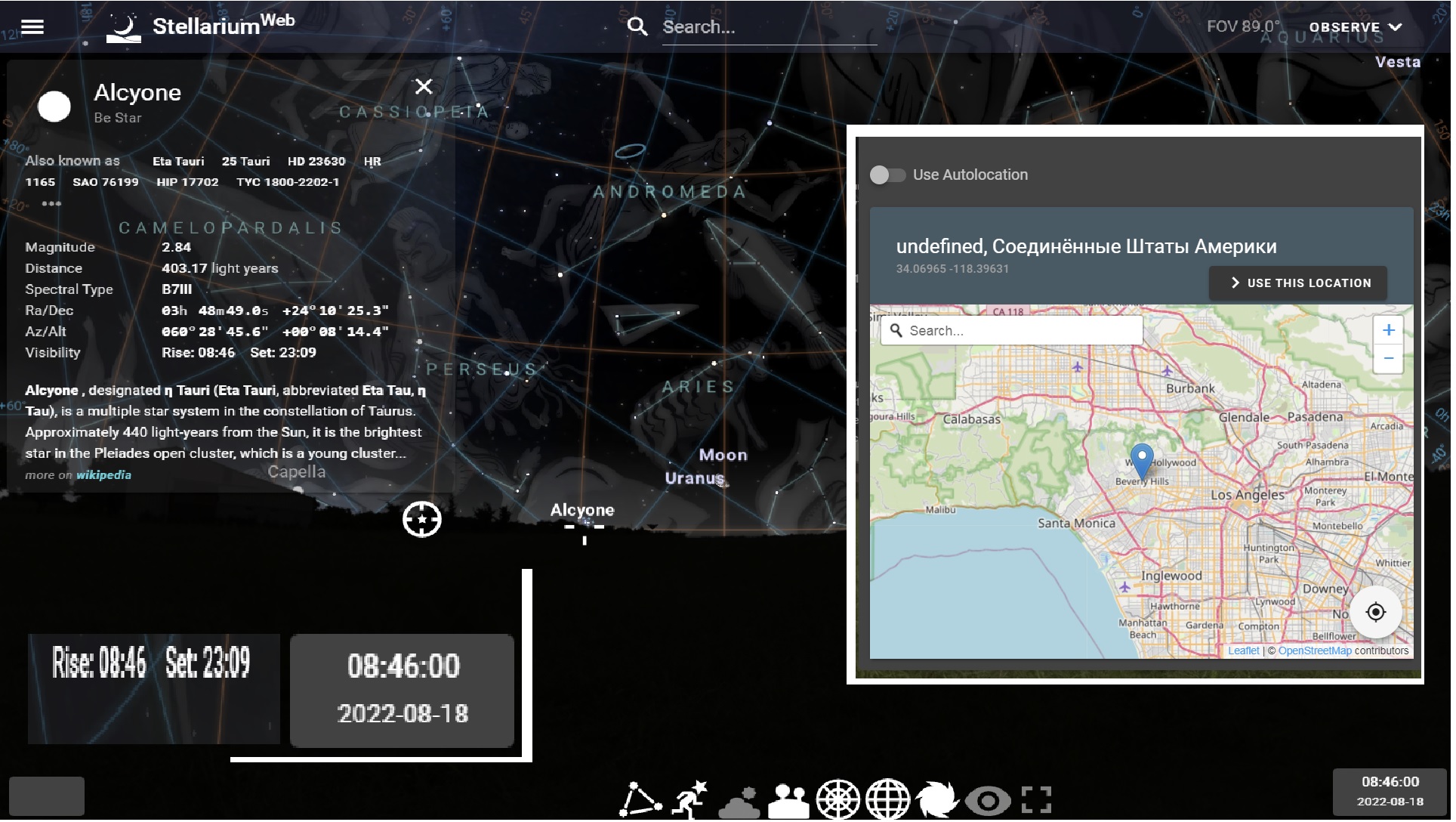Click the center-on-object target icon
1456x822 pixels.
click(x=421, y=520)
